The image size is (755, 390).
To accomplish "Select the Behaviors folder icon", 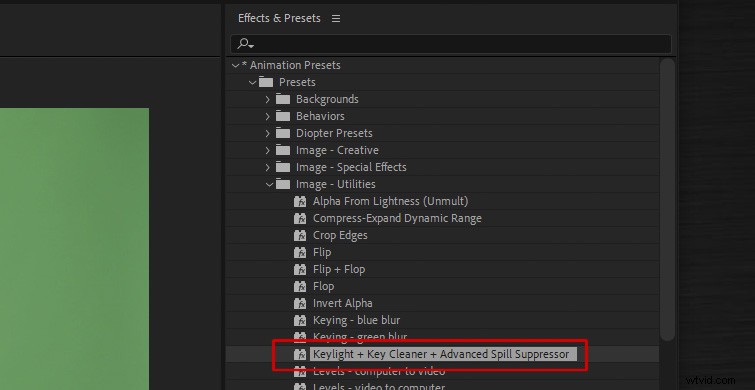I will [283, 116].
